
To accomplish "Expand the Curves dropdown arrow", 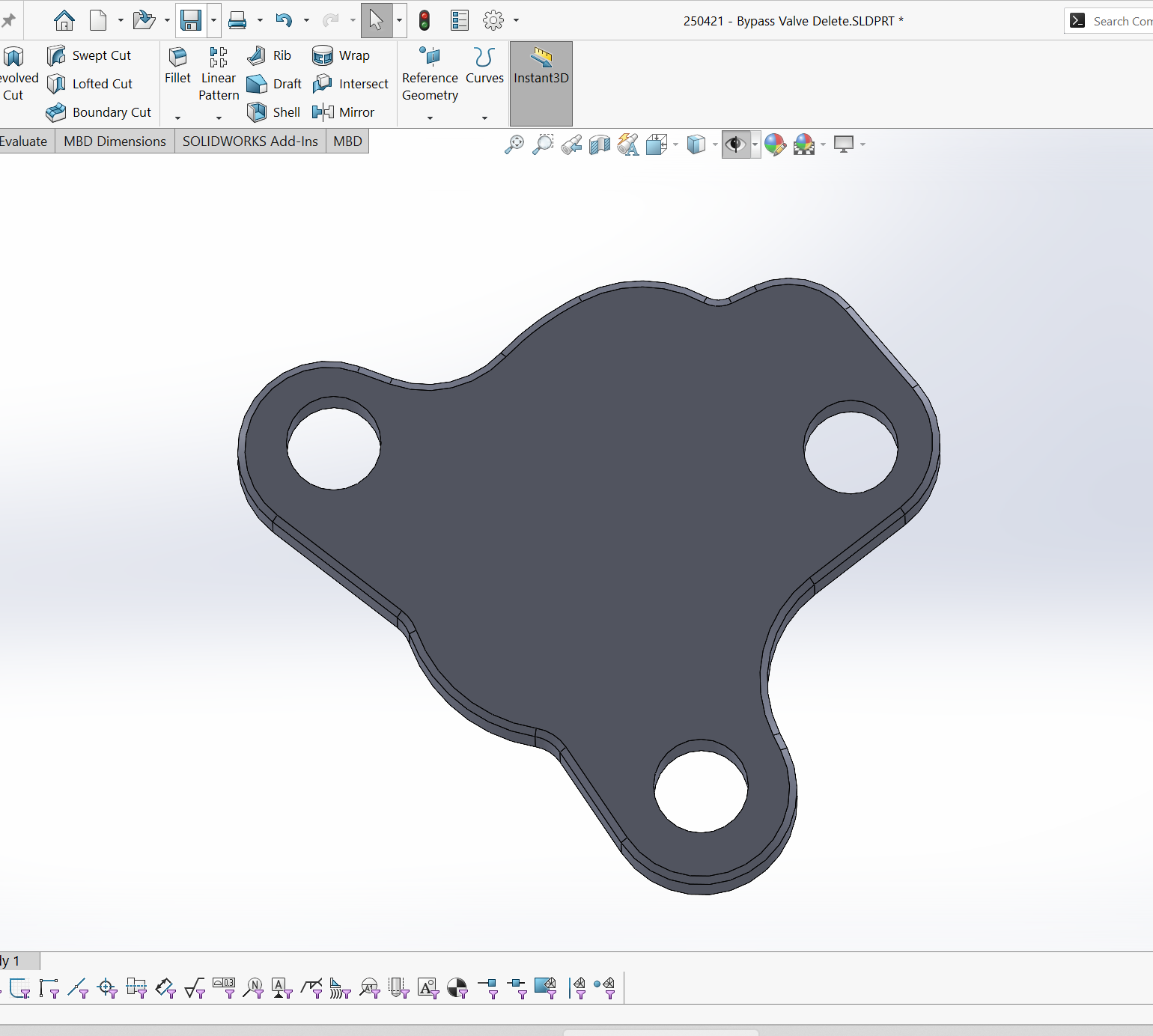I will coord(484,118).
